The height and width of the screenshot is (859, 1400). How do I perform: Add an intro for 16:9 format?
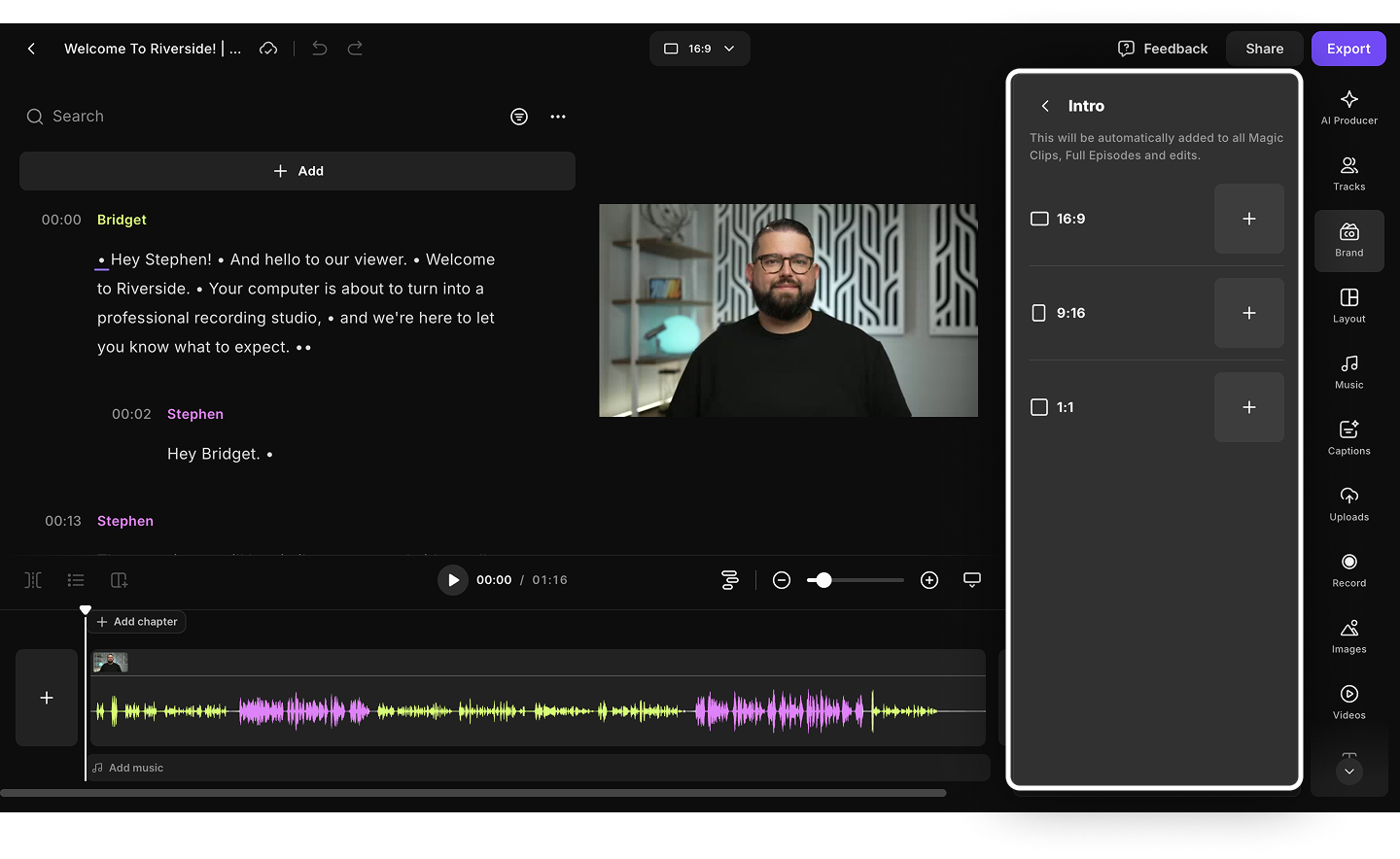coord(1248,219)
